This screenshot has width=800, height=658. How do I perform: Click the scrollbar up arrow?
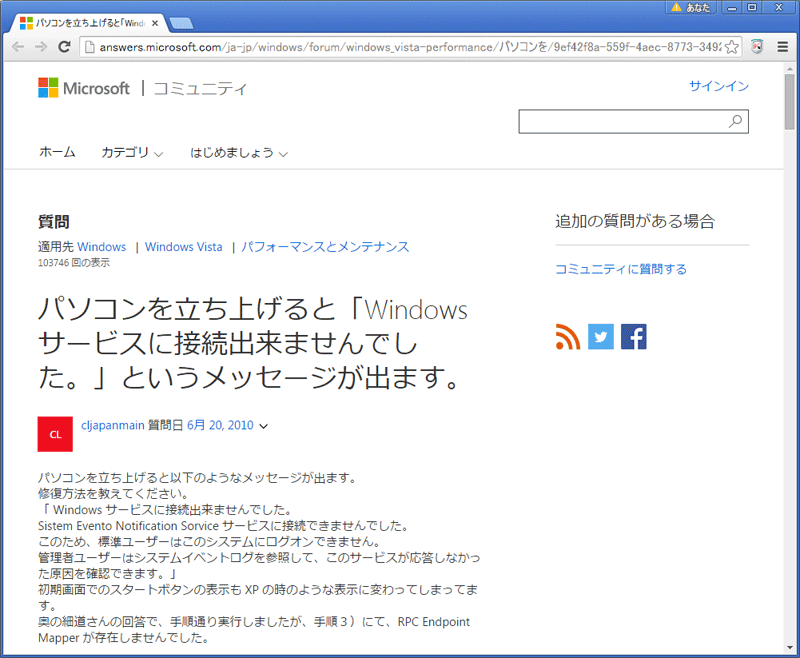790,68
